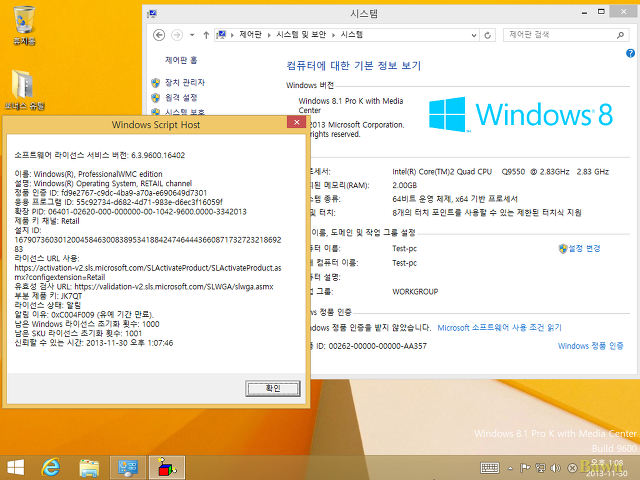Image resolution: width=640 pixels, height=480 pixels.
Task: Click the Windows 8 logo image
Action: (520, 114)
